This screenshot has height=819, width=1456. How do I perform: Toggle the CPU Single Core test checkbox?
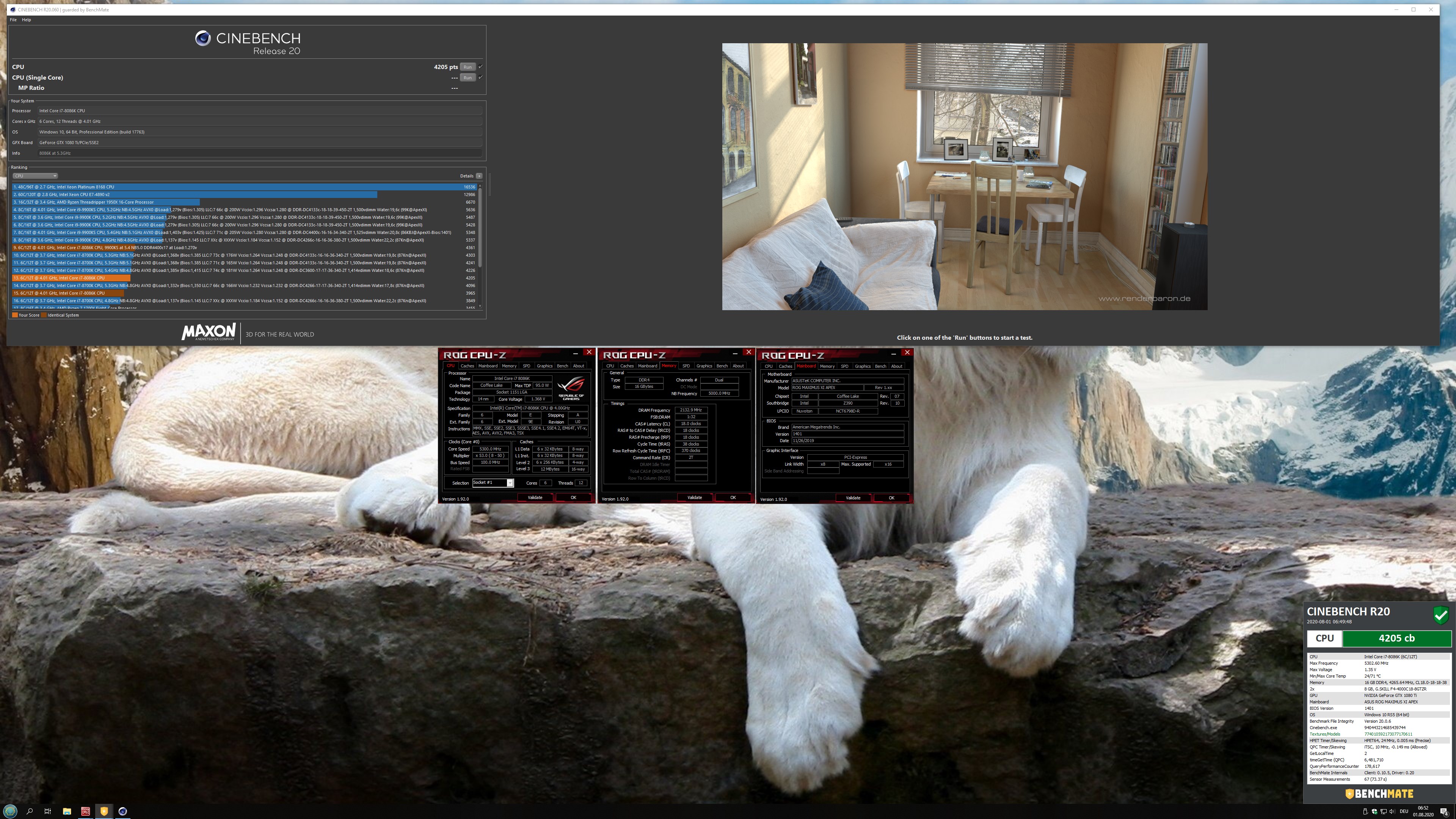480,77
